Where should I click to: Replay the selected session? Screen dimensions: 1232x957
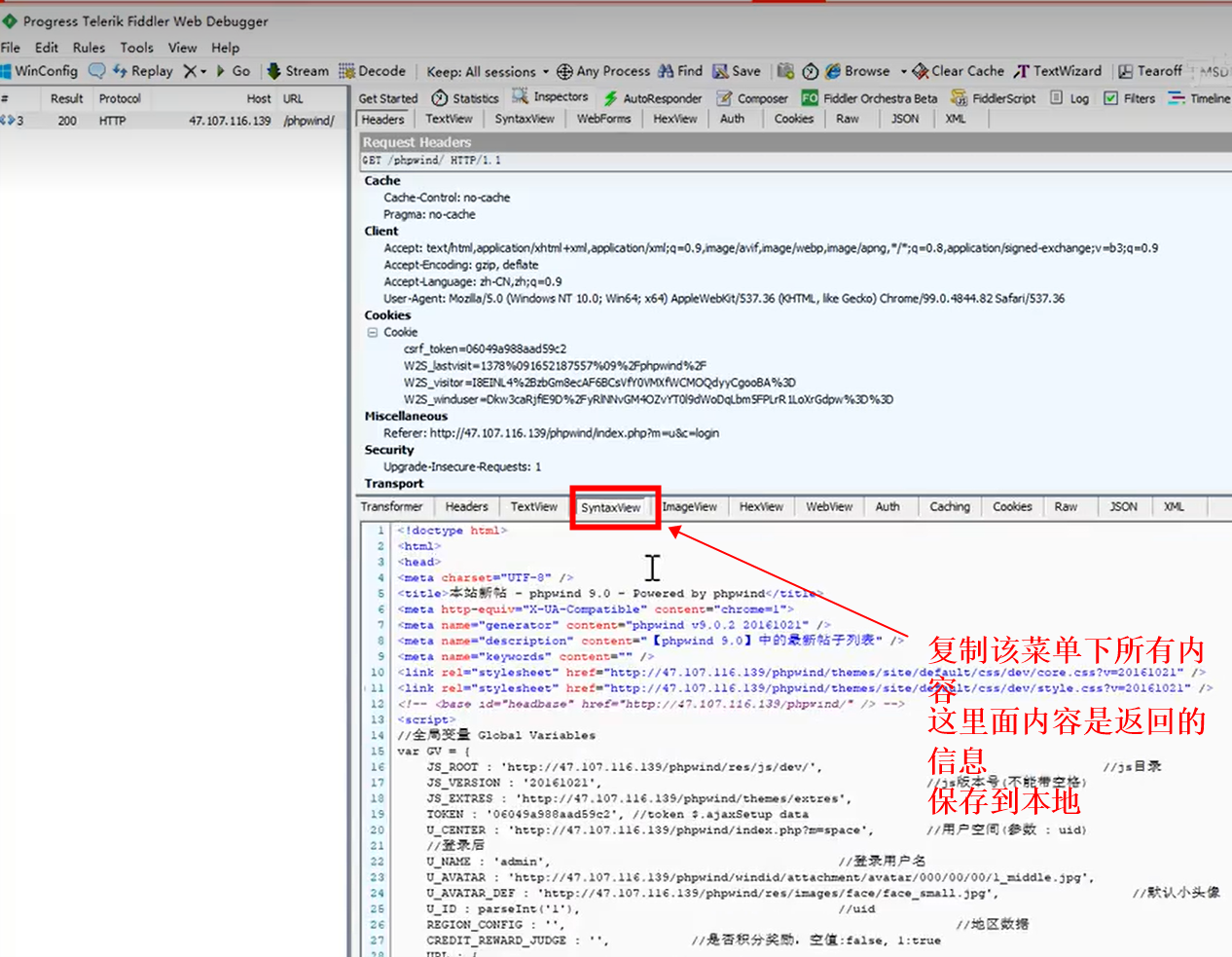click(x=143, y=71)
